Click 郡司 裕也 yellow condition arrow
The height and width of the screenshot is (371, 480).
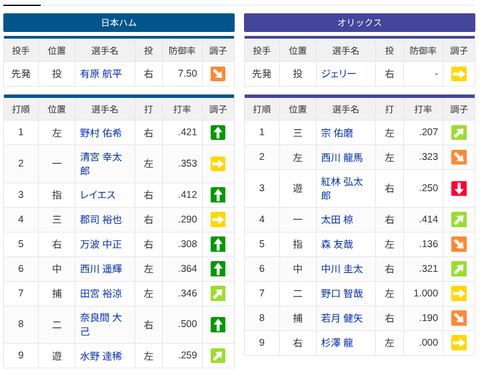pos(218,220)
